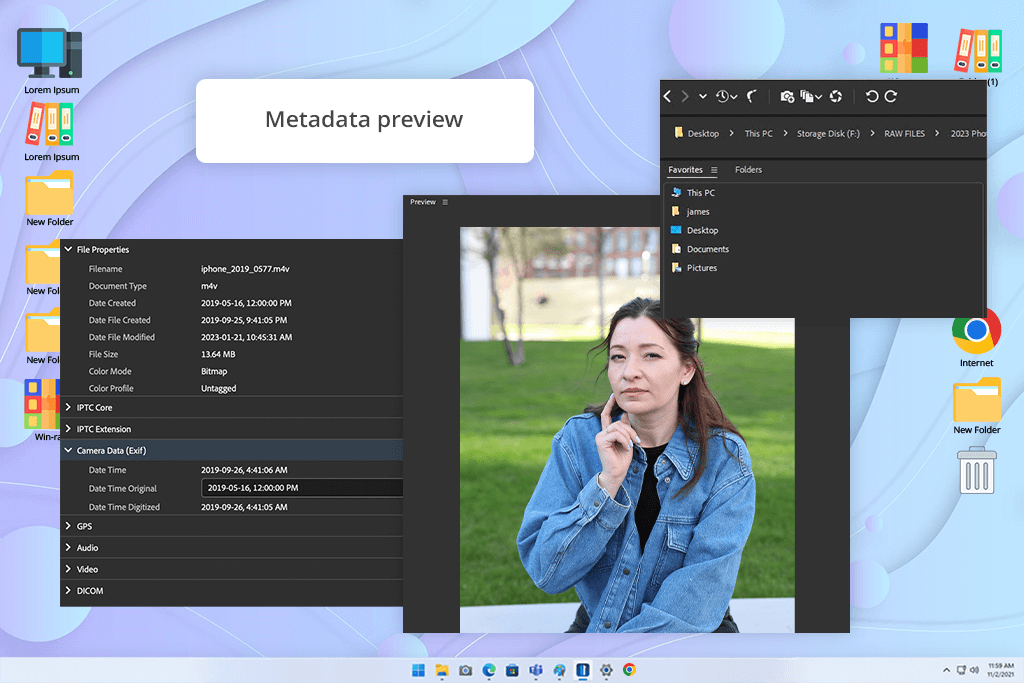The image size is (1024, 683).
Task: Open the binders desktop icon labeled (1)
Action: 978,56
